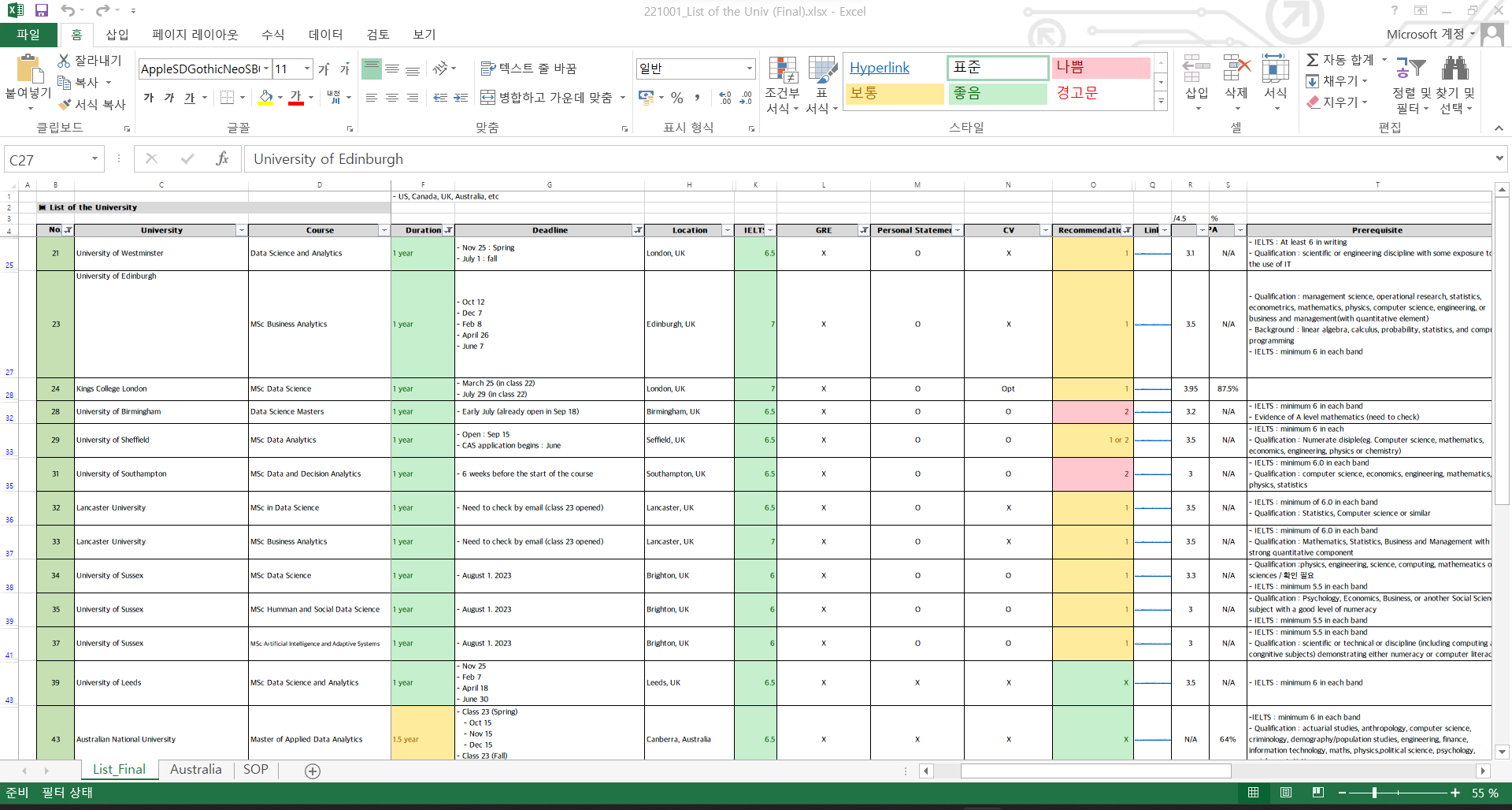Image resolution: width=1512 pixels, height=810 pixels.
Task: Select the top-align icon in alignment group
Action: click(x=372, y=69)
